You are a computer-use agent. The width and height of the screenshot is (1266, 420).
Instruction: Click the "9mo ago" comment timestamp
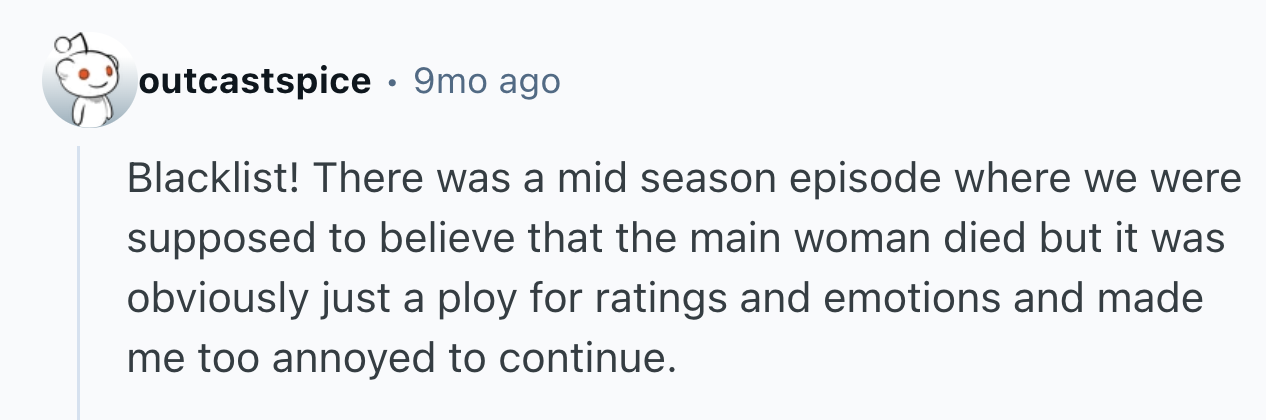point(486,81)
